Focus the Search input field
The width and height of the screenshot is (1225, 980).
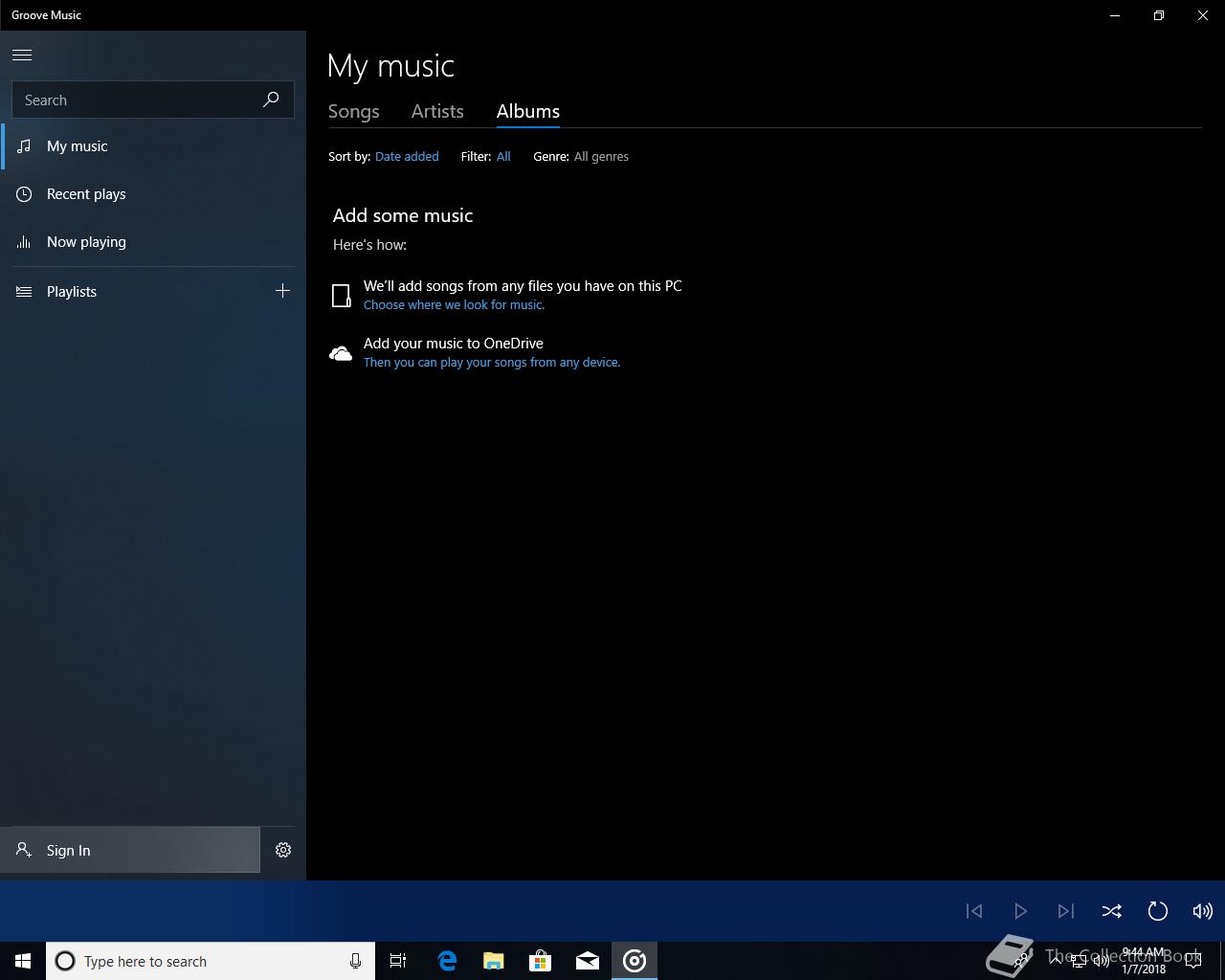153,100
